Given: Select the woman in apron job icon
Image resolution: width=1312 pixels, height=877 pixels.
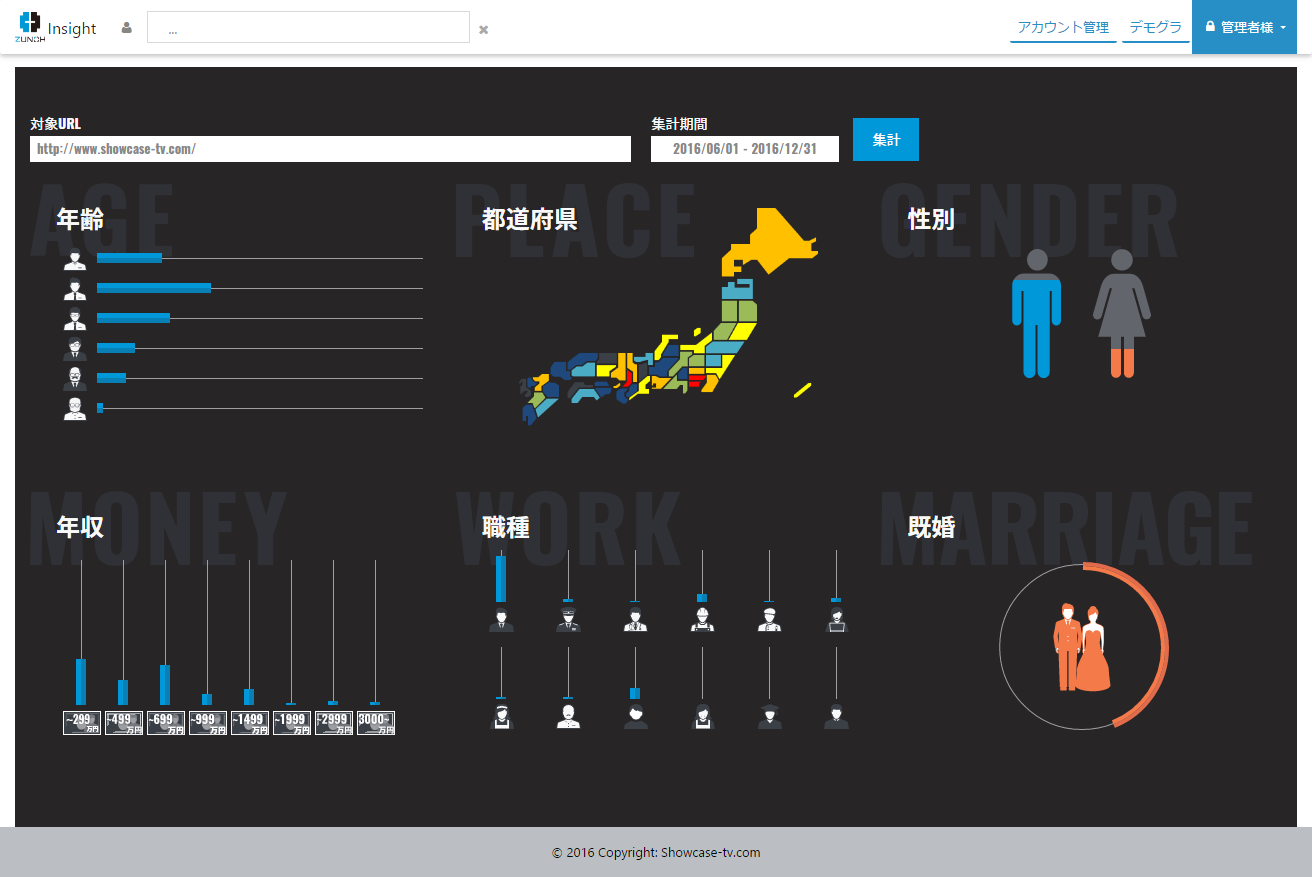Looking at the screenshot, I should pos(702,717).
